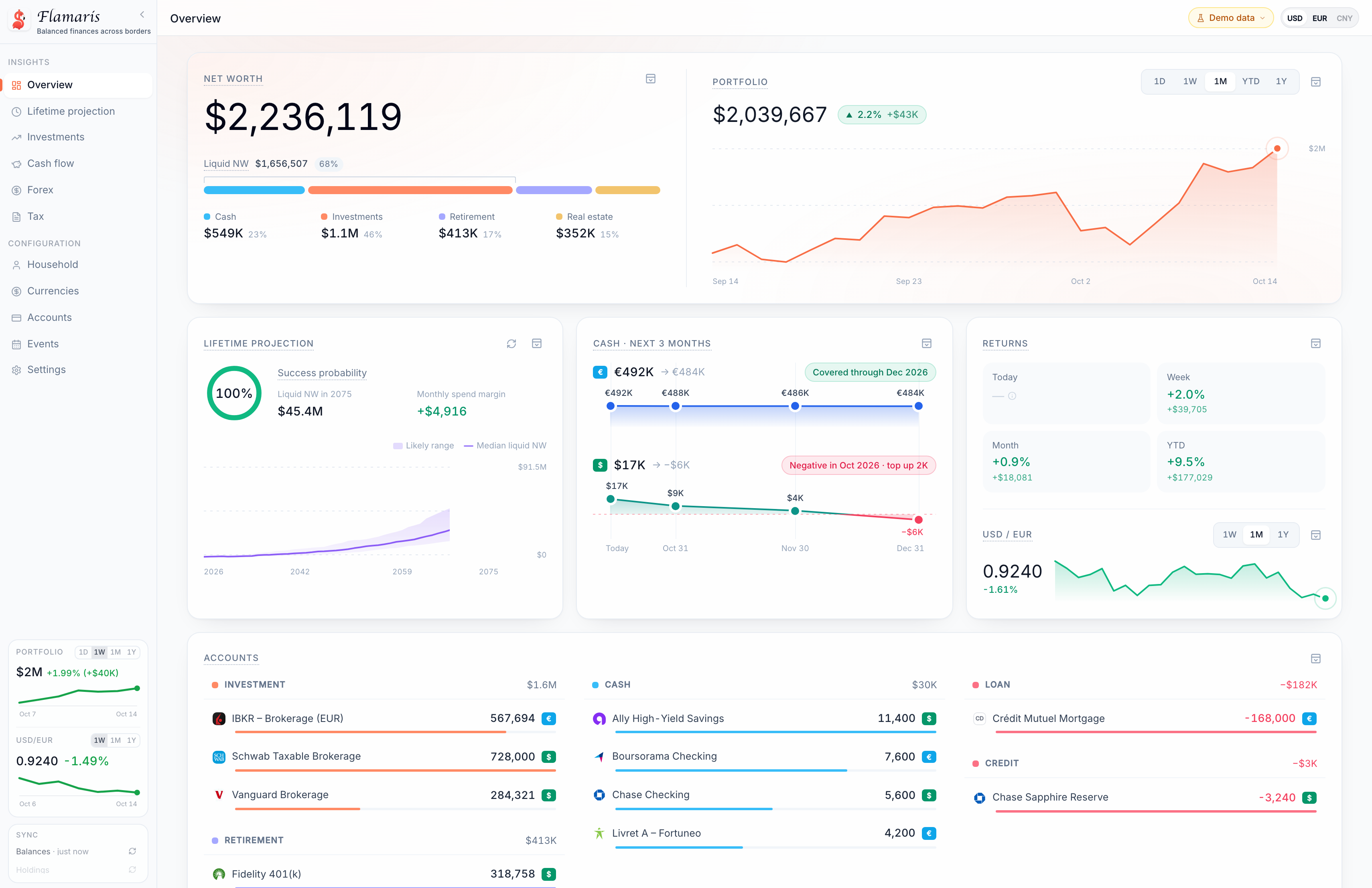Click the IBKR Brokerage account icon
1372x888 pixels.
click(x=219, y=719)
